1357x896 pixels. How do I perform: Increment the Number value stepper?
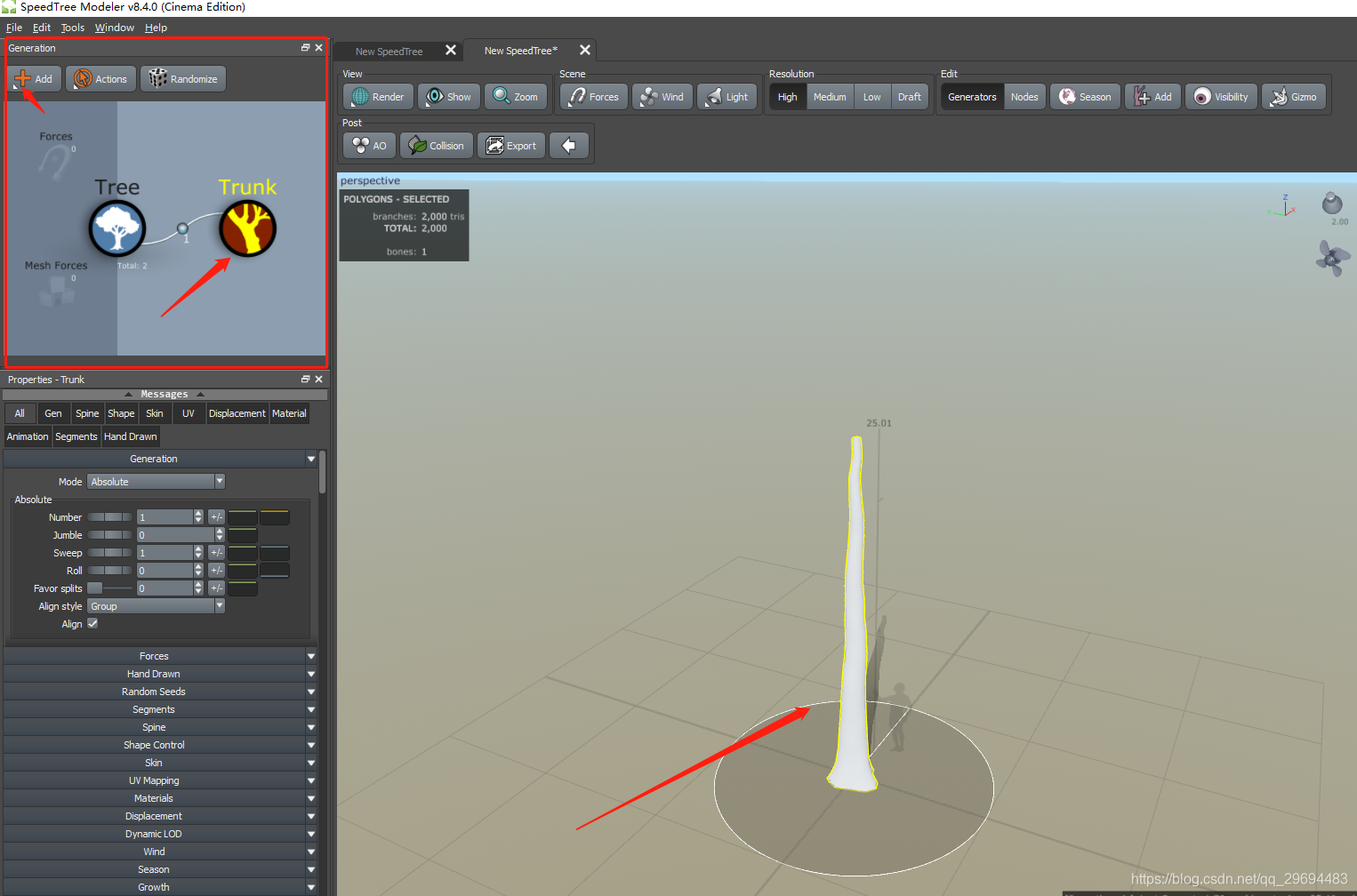tap(198, 513)
